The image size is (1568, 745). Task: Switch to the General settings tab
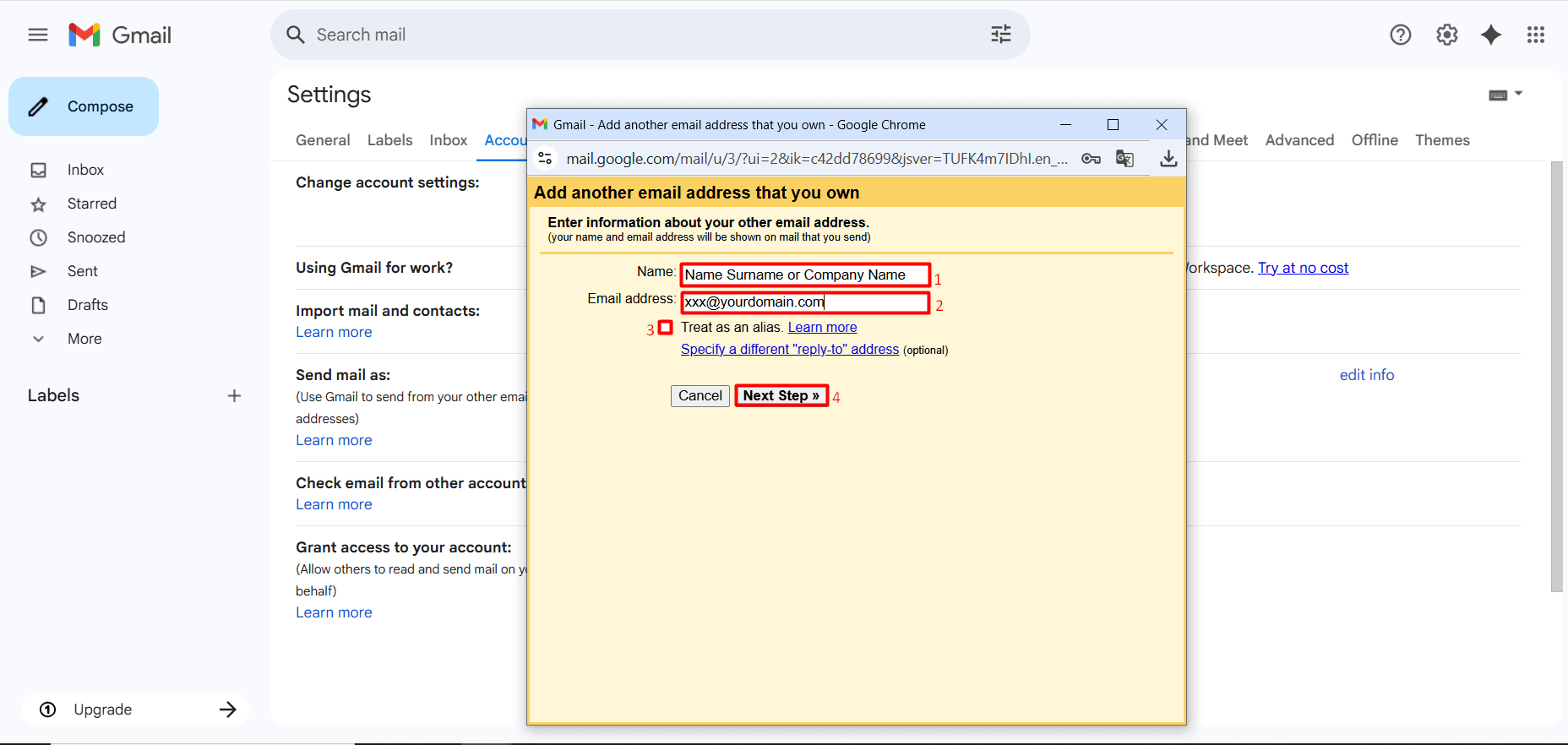coord(323,140)
